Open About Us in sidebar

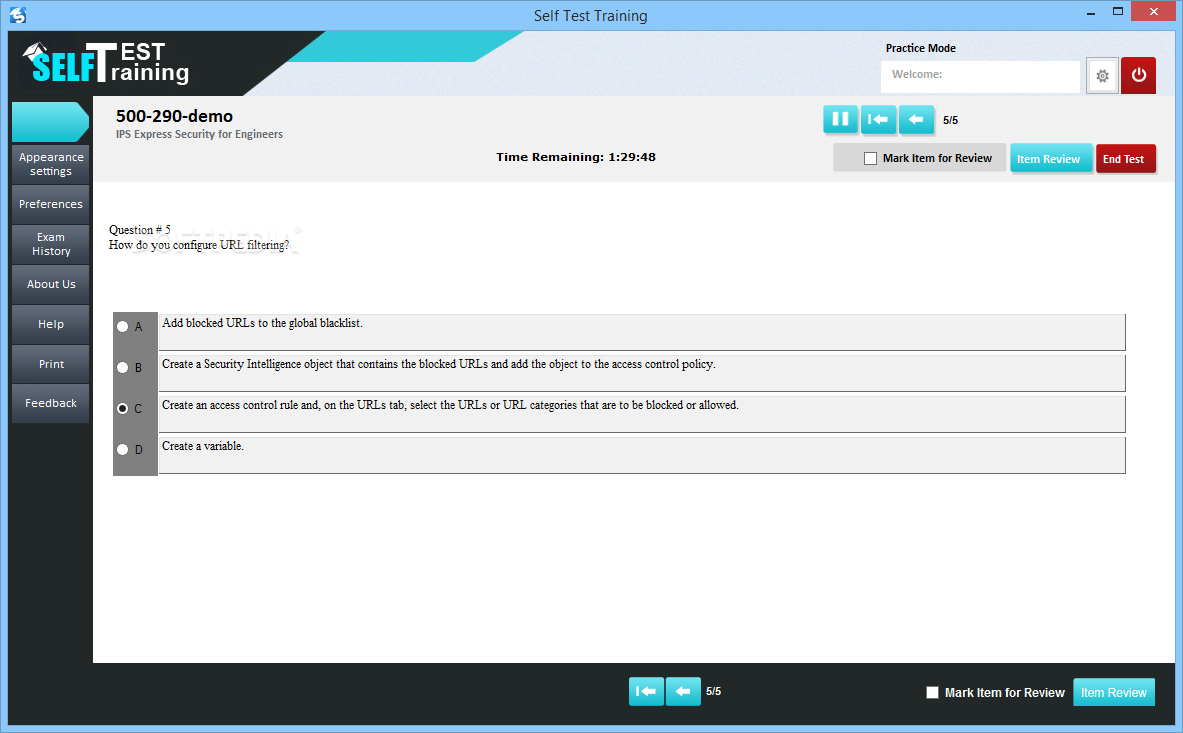coord(51,284)
